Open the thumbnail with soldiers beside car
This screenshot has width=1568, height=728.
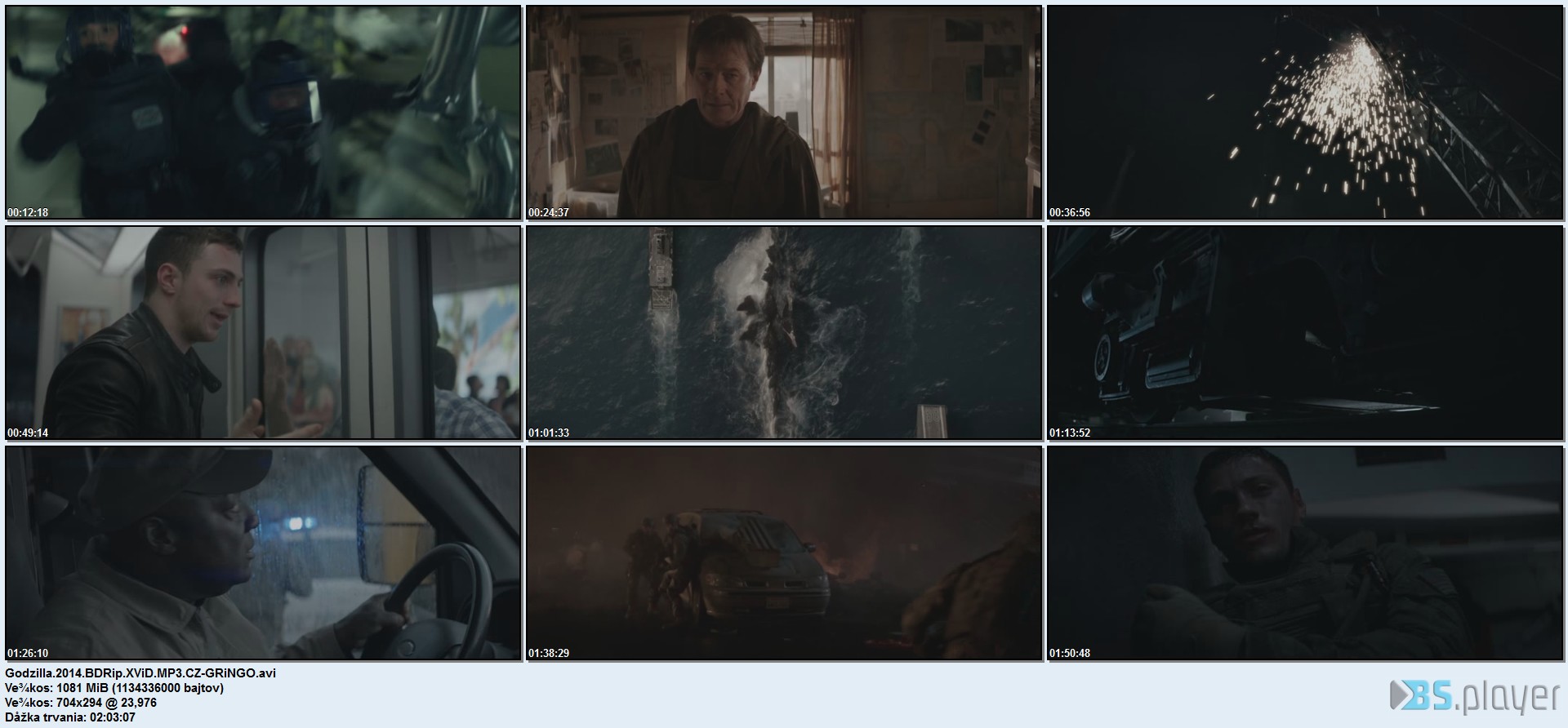pyautogui.click(x=783, y=553)
